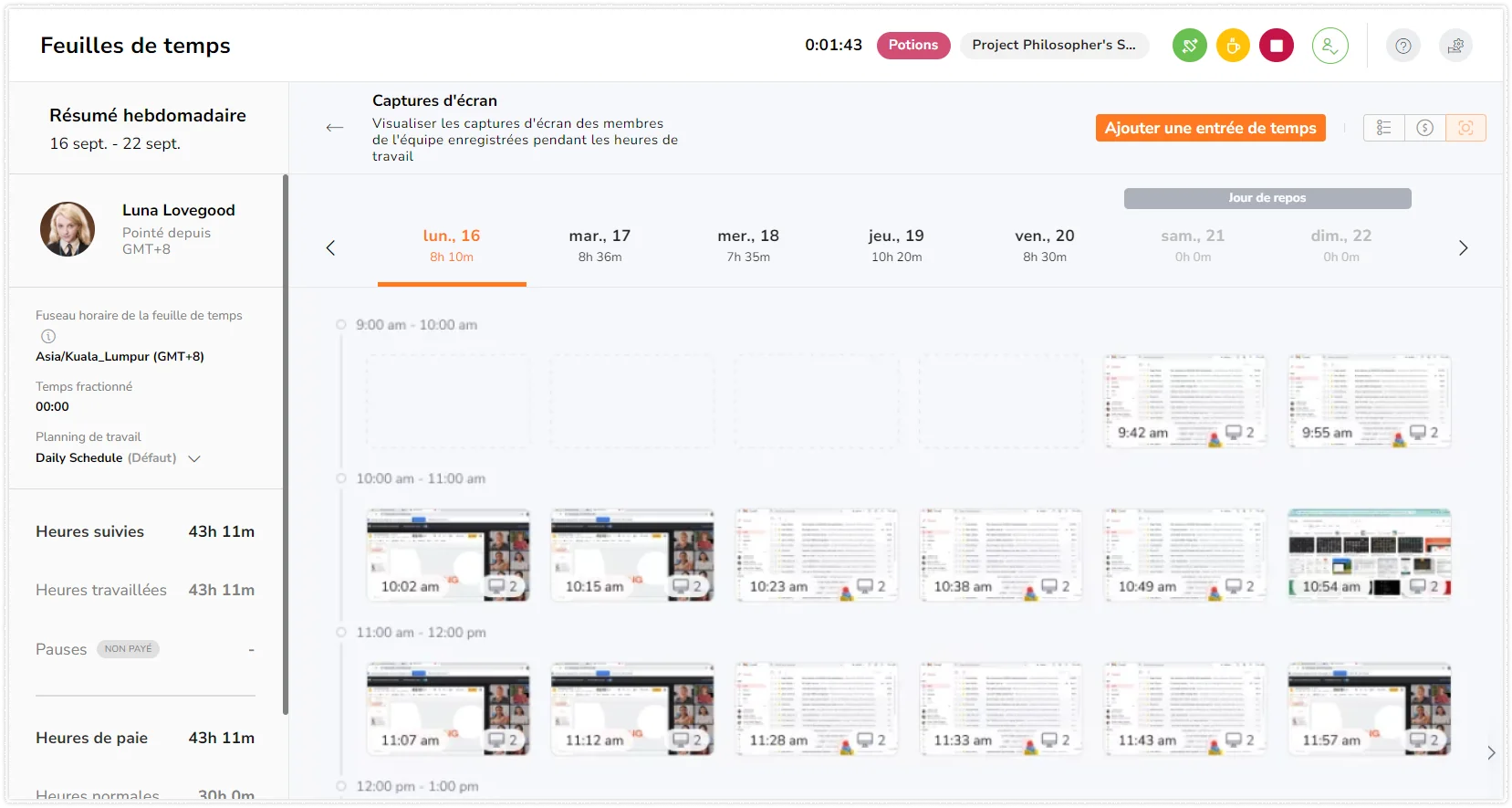1512x808 pixels.
Task: Open the 11:12 am screenshot
Action: 632,708
